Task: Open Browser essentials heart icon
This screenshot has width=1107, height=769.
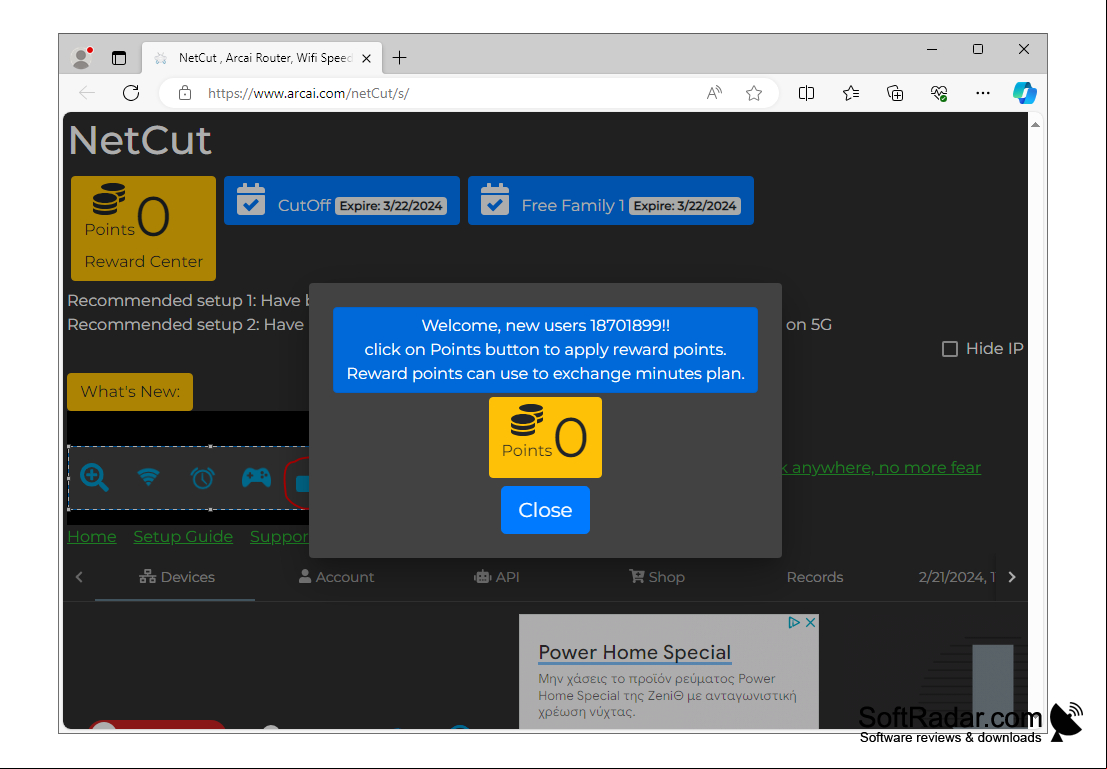Action: 938,93
